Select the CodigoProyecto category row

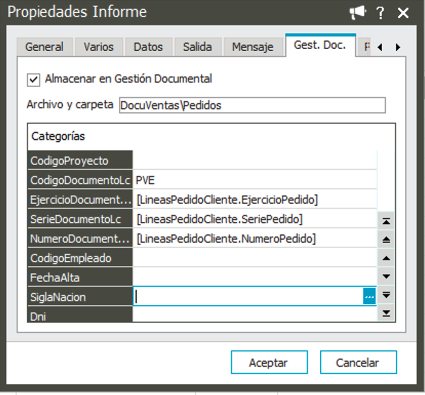(80, 160)
